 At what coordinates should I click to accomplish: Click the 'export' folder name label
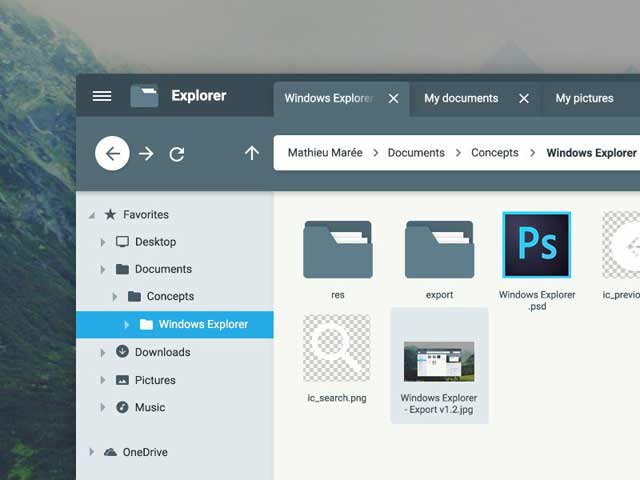pyautogui.click(x=439, y=295)
